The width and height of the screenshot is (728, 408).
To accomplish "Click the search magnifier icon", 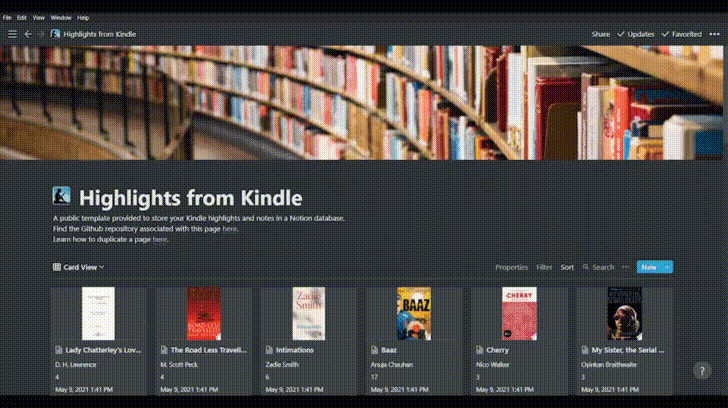I will point(586,267).
